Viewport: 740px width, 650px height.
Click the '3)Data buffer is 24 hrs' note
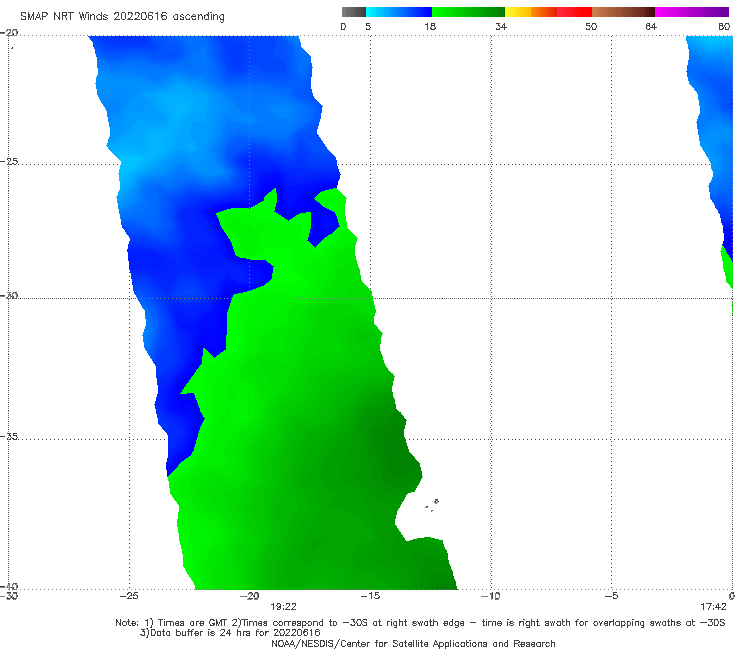pyautogui.click(x=230, y=633)
